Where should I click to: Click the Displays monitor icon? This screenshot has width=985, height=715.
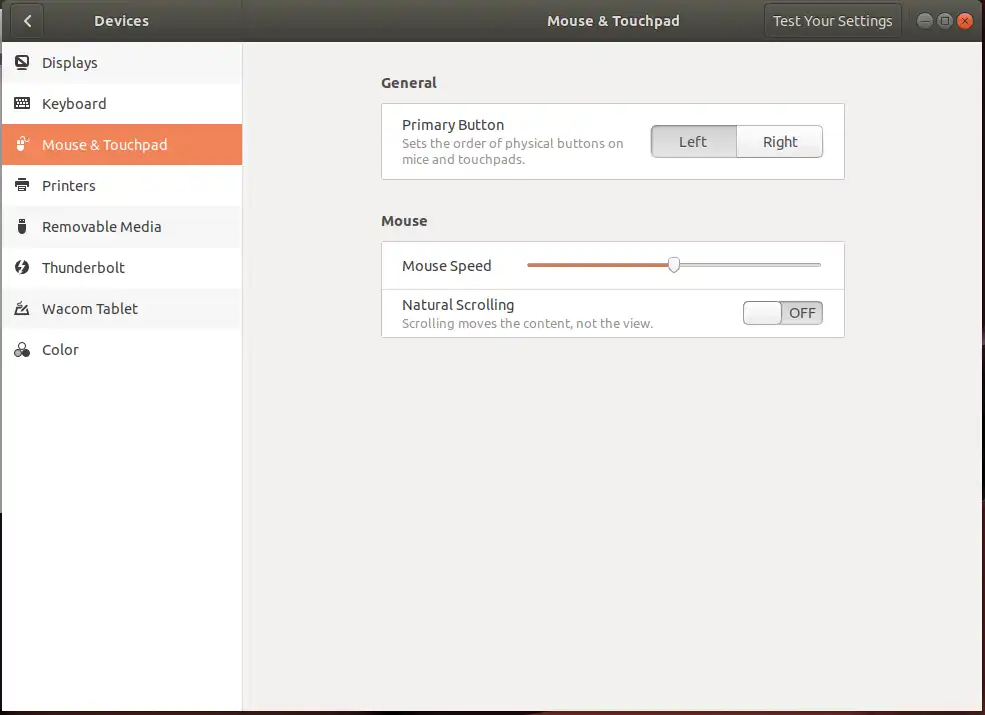click(22, 62)
